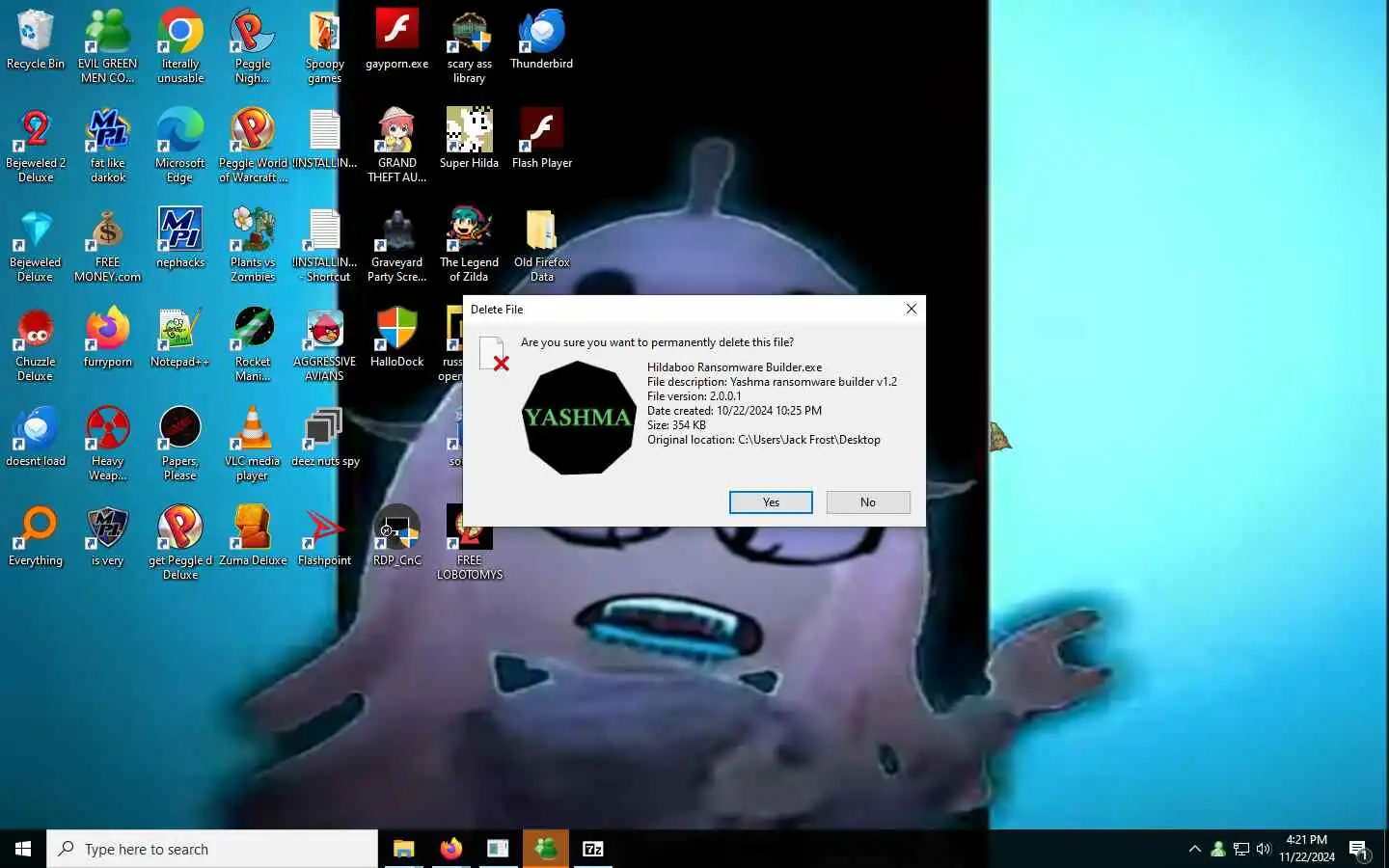The image size is (1389, 868).
Task: Select the nephacks desktop icon
Action: click(x=180, y=239)
